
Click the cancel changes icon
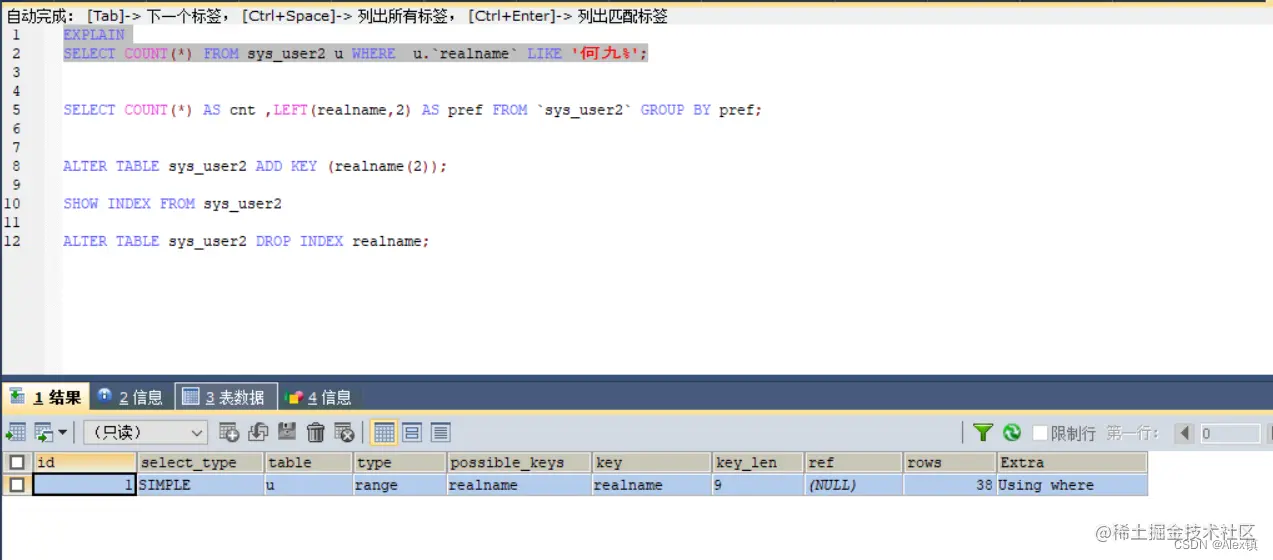pyautogui.click(x=344, y=432)
